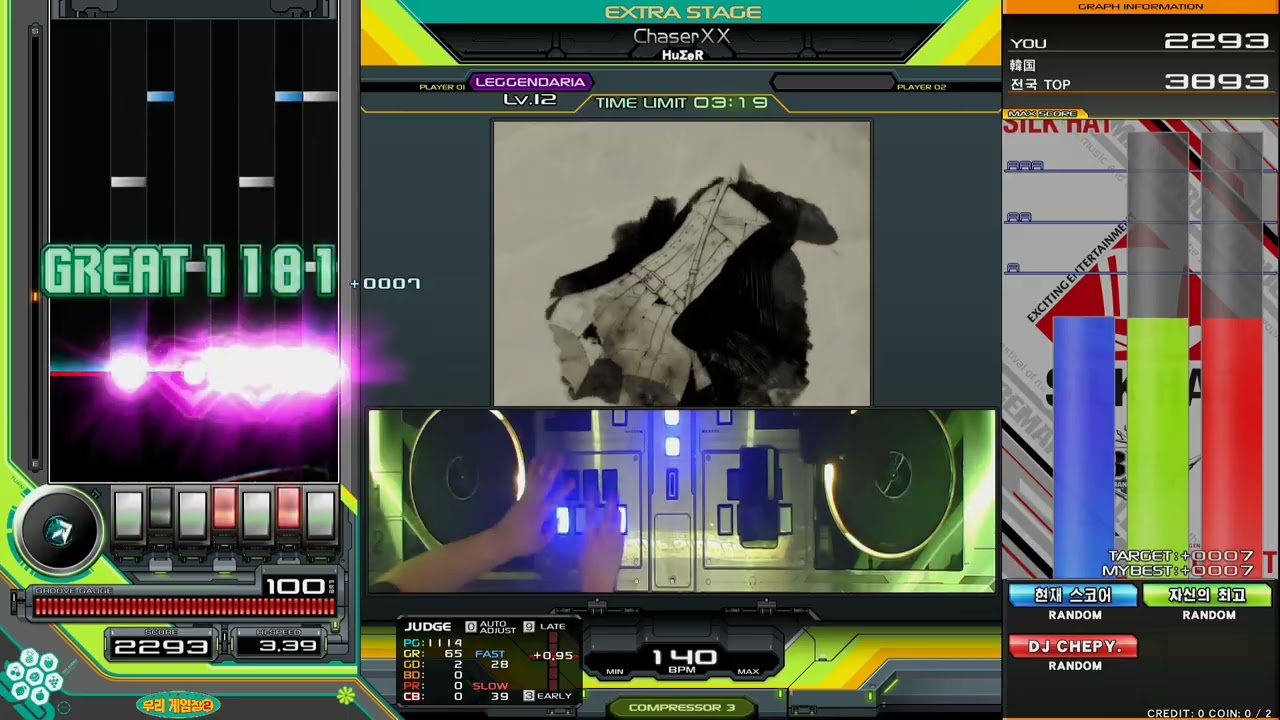Click the green flower icon
Viewport: 1280px width, 720px height.
pos(345,694)
